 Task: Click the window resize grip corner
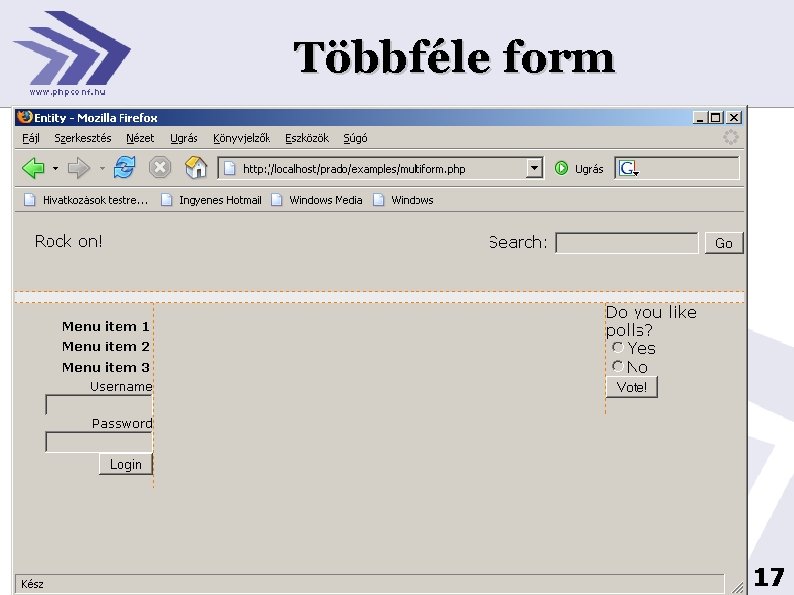tap(737, 586)
